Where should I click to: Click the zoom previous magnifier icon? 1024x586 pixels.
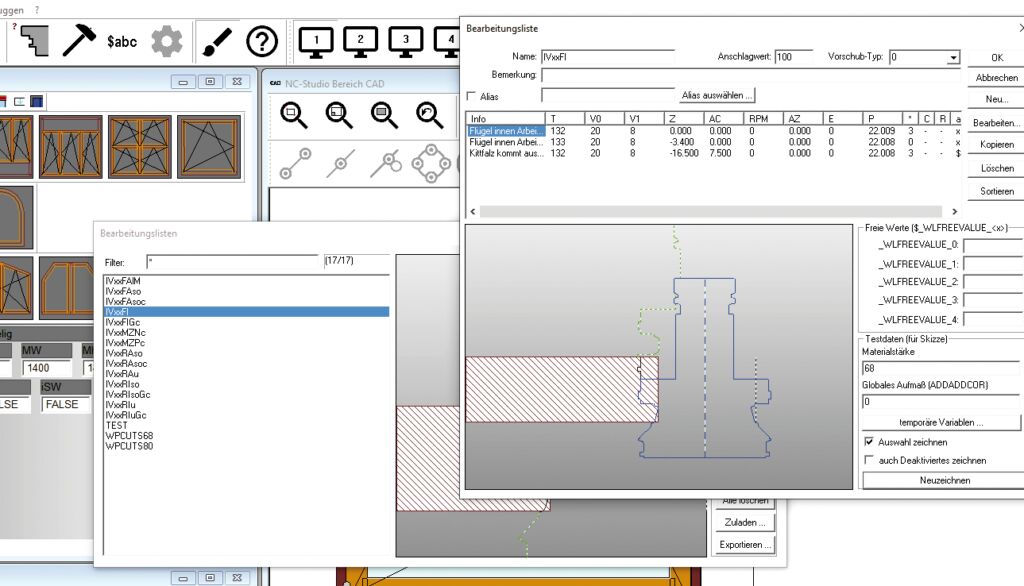(x=430, y=115)
